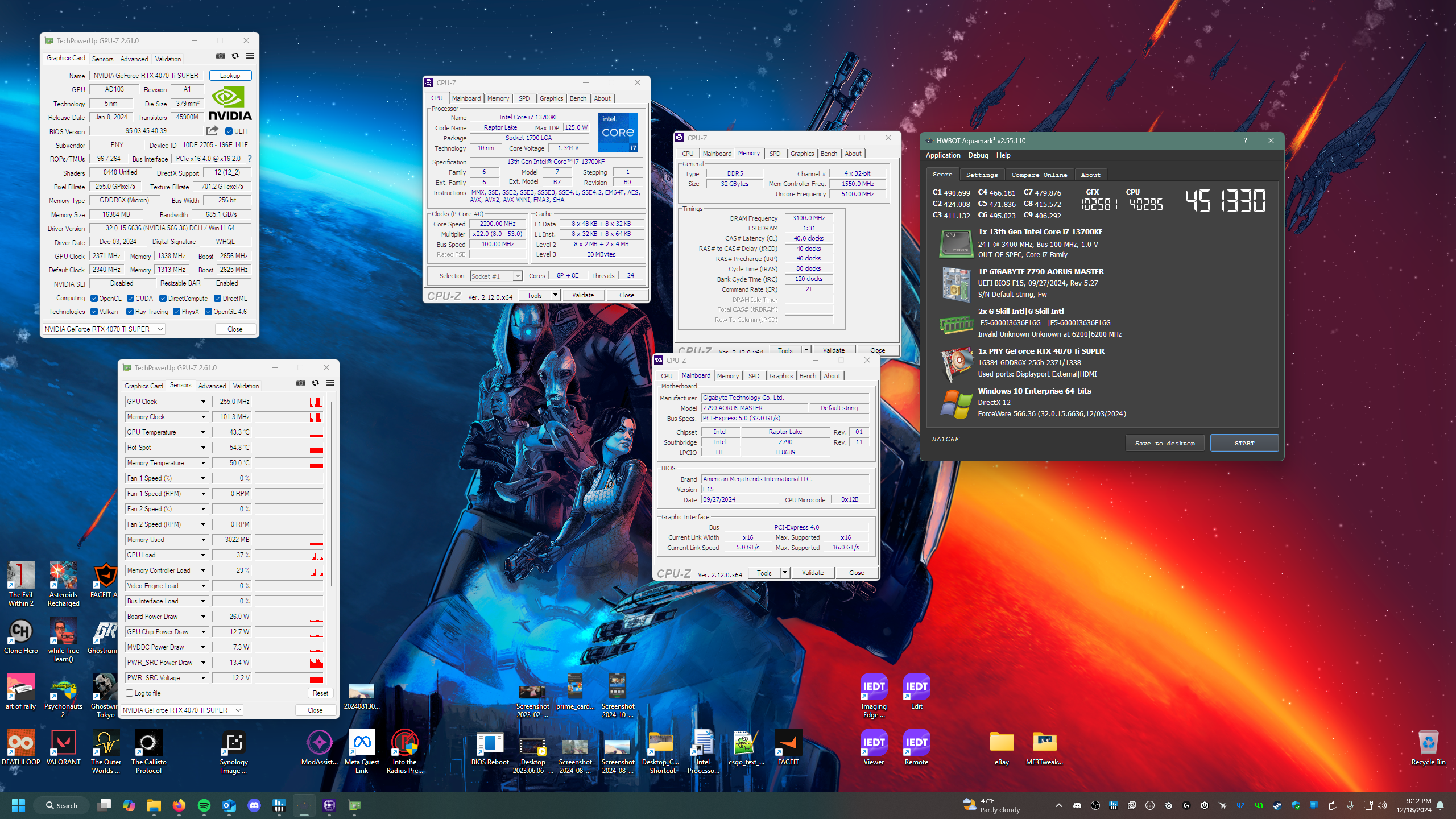
Task: Click the refresh icon in top GPU-Z window
Action: (x=235, y=56)
